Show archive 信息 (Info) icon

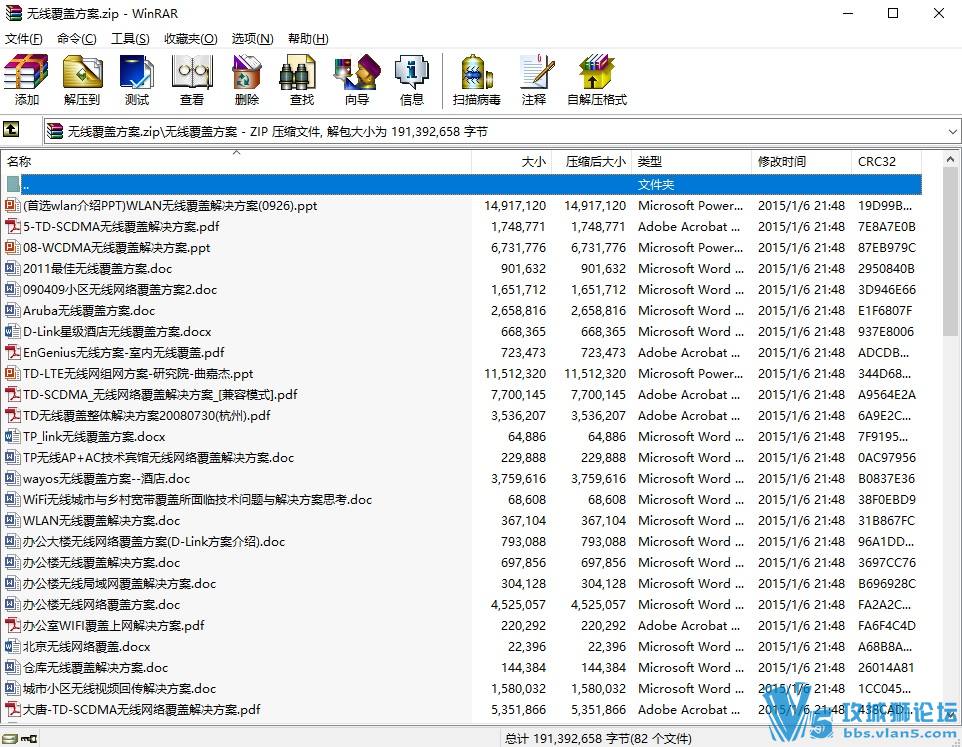(x=412, y=80)
